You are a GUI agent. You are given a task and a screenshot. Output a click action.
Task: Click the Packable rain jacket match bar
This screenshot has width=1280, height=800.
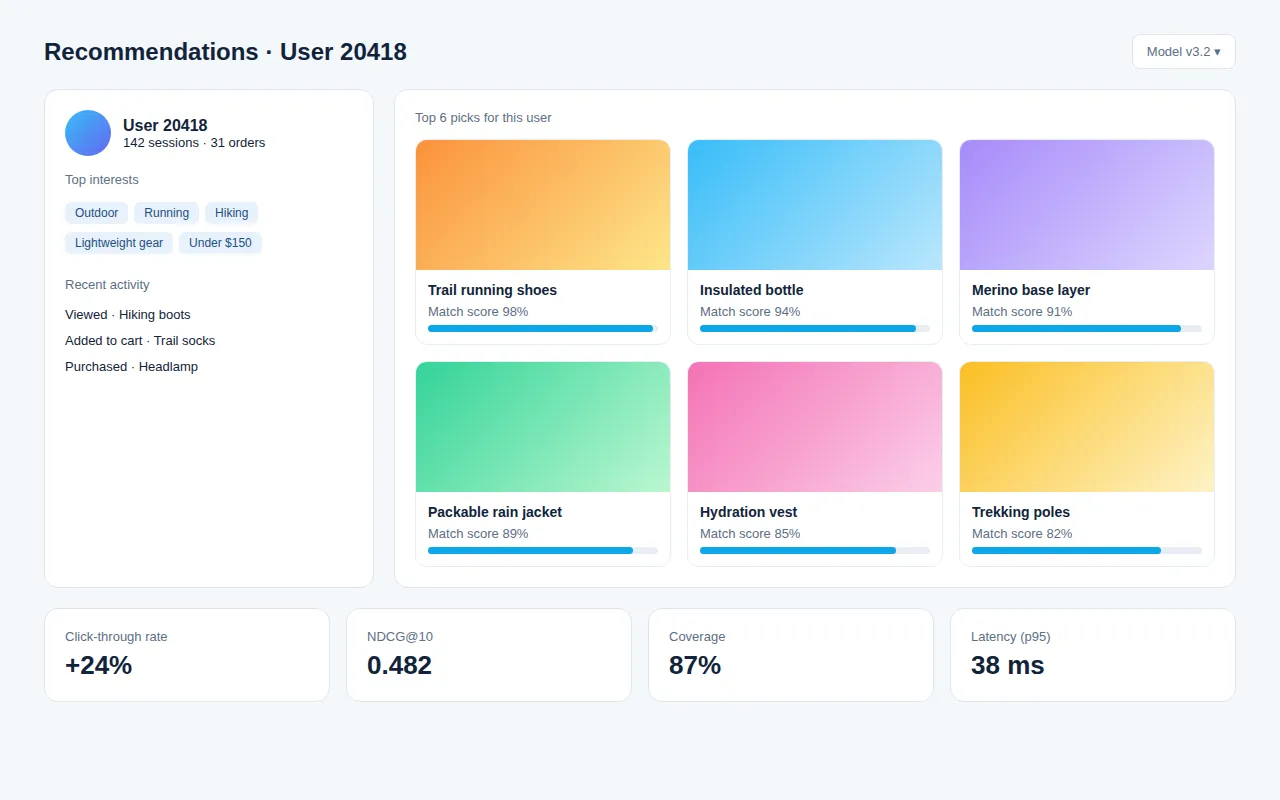point(543,550)
